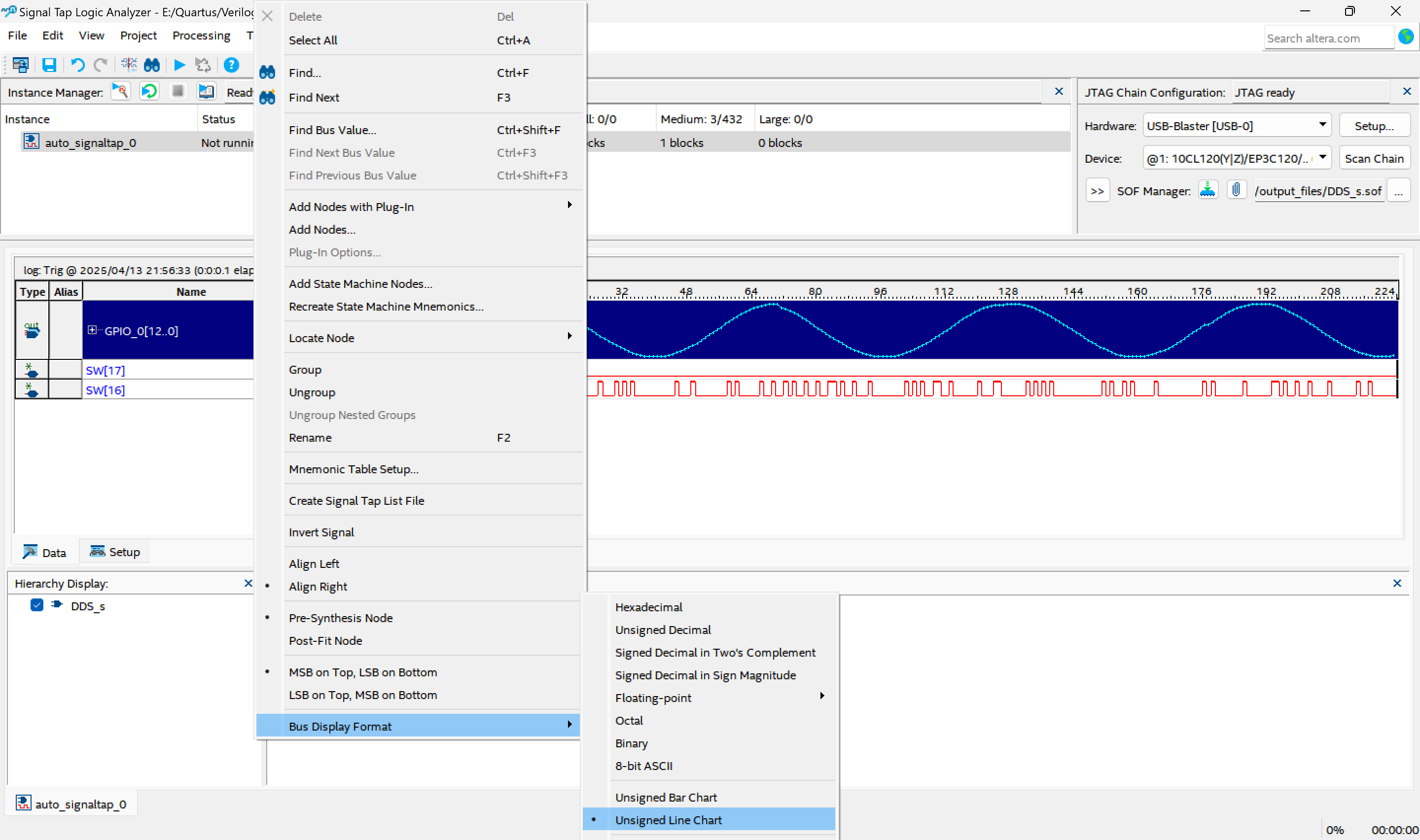Viewport: 1420px width, 840px height.
Task: Click the Scan Chain button
Action: pos(1374,159)
